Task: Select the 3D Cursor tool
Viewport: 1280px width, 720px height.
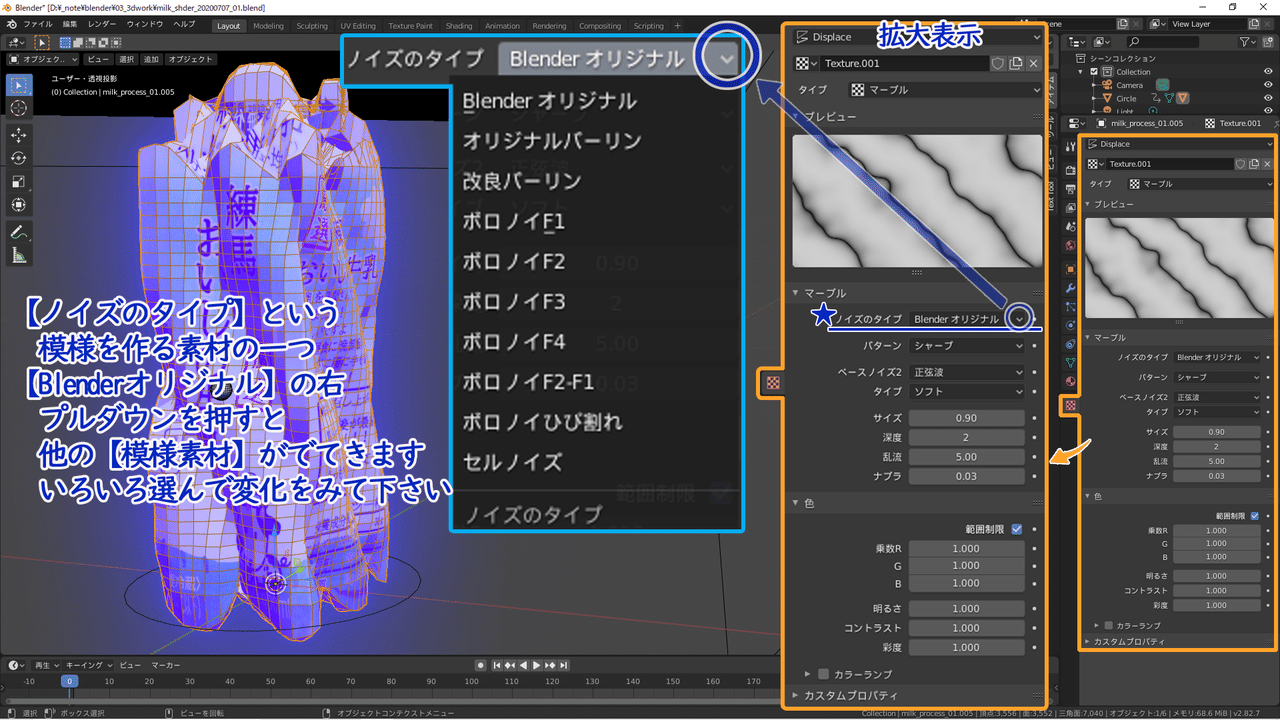Action: coord(19,107)
